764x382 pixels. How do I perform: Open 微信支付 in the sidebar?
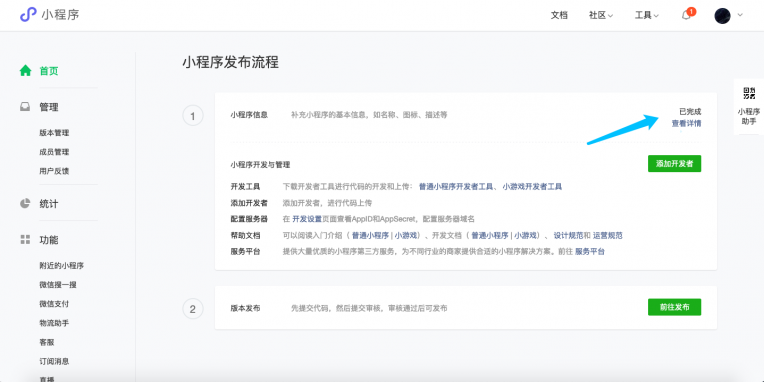point(54,304)
